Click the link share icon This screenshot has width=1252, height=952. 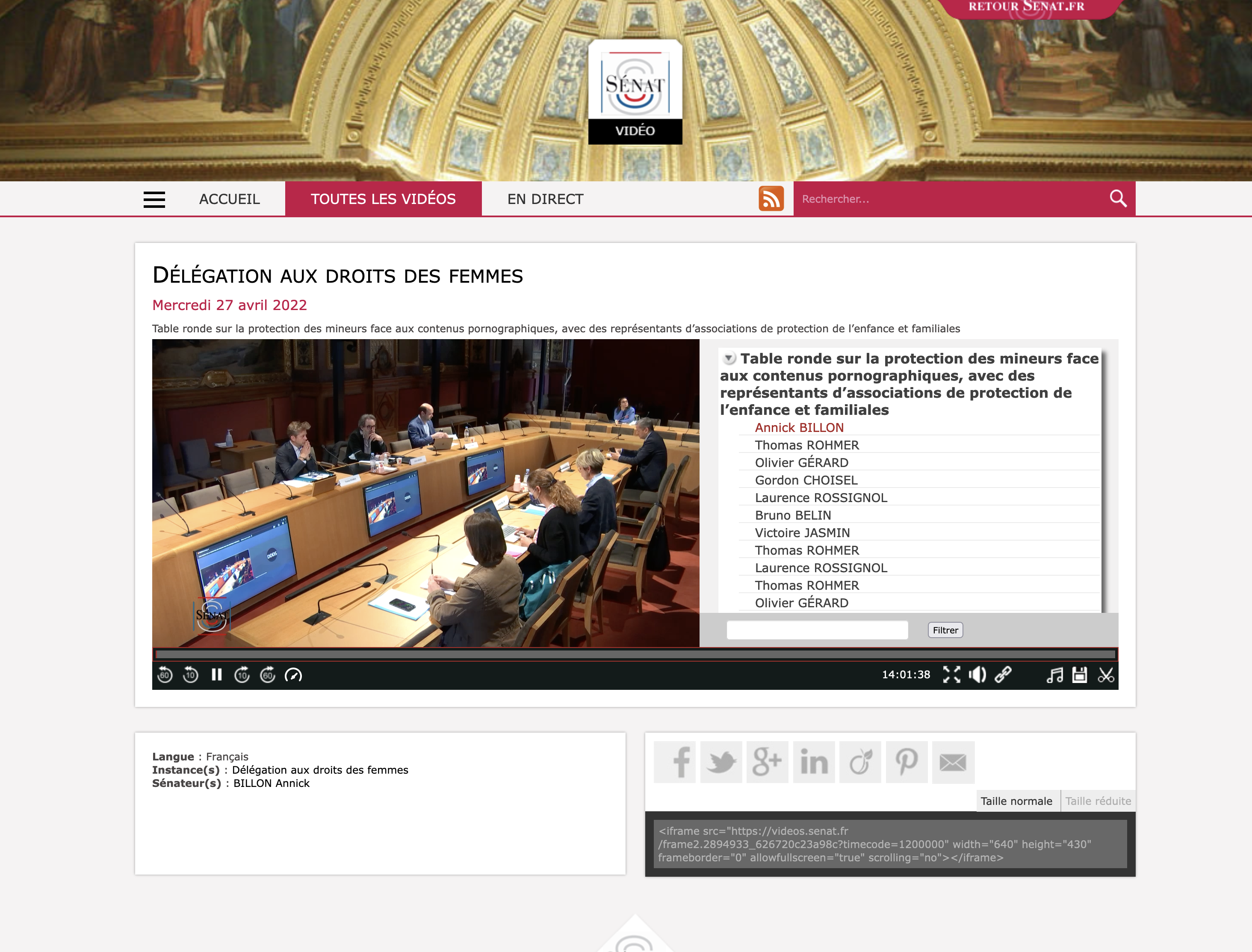point(1003,674)
